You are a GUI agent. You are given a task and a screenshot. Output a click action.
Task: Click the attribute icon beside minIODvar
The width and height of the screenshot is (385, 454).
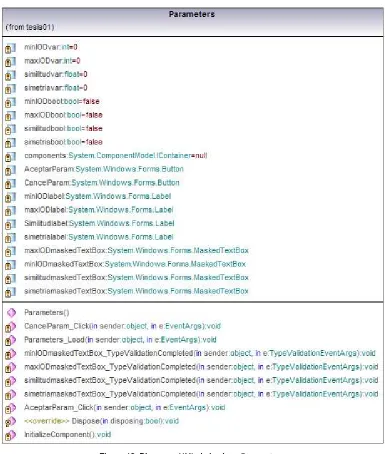click(x=10, y=48)
